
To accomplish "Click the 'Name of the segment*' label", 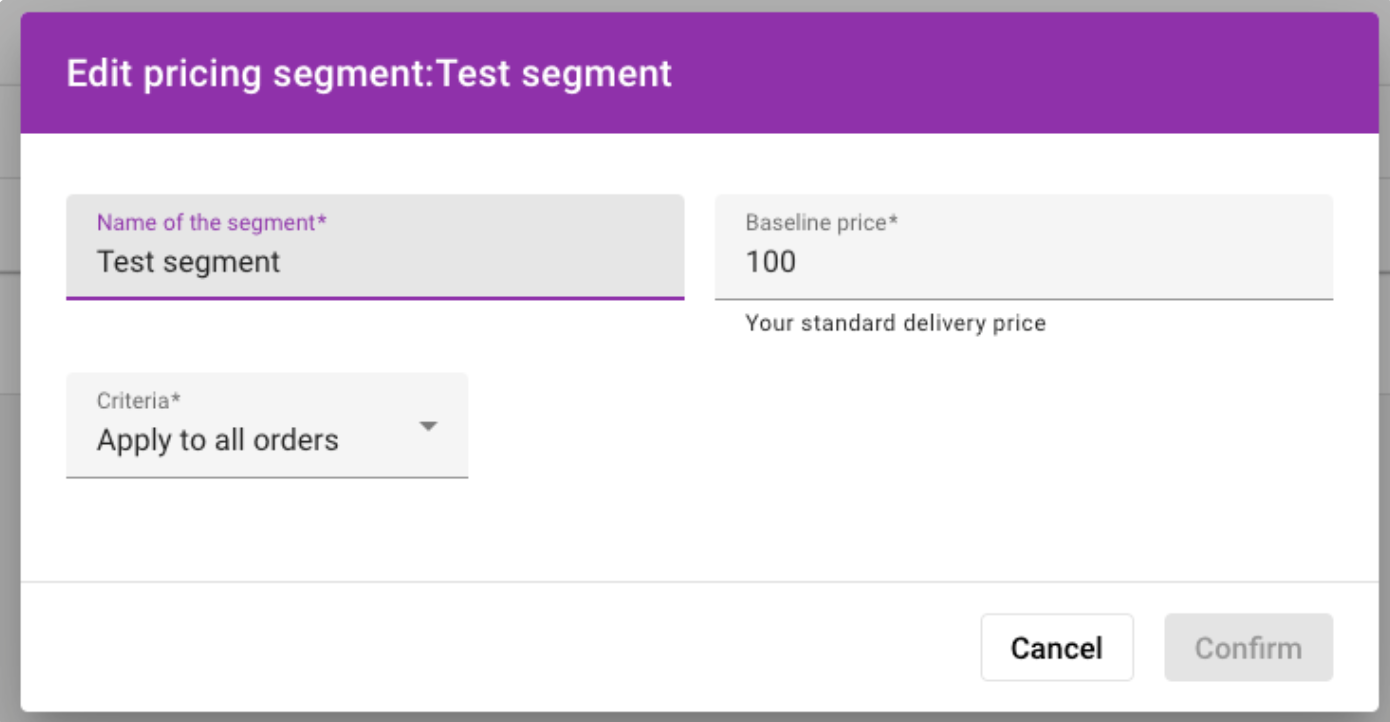I will (x=212, y=222).
